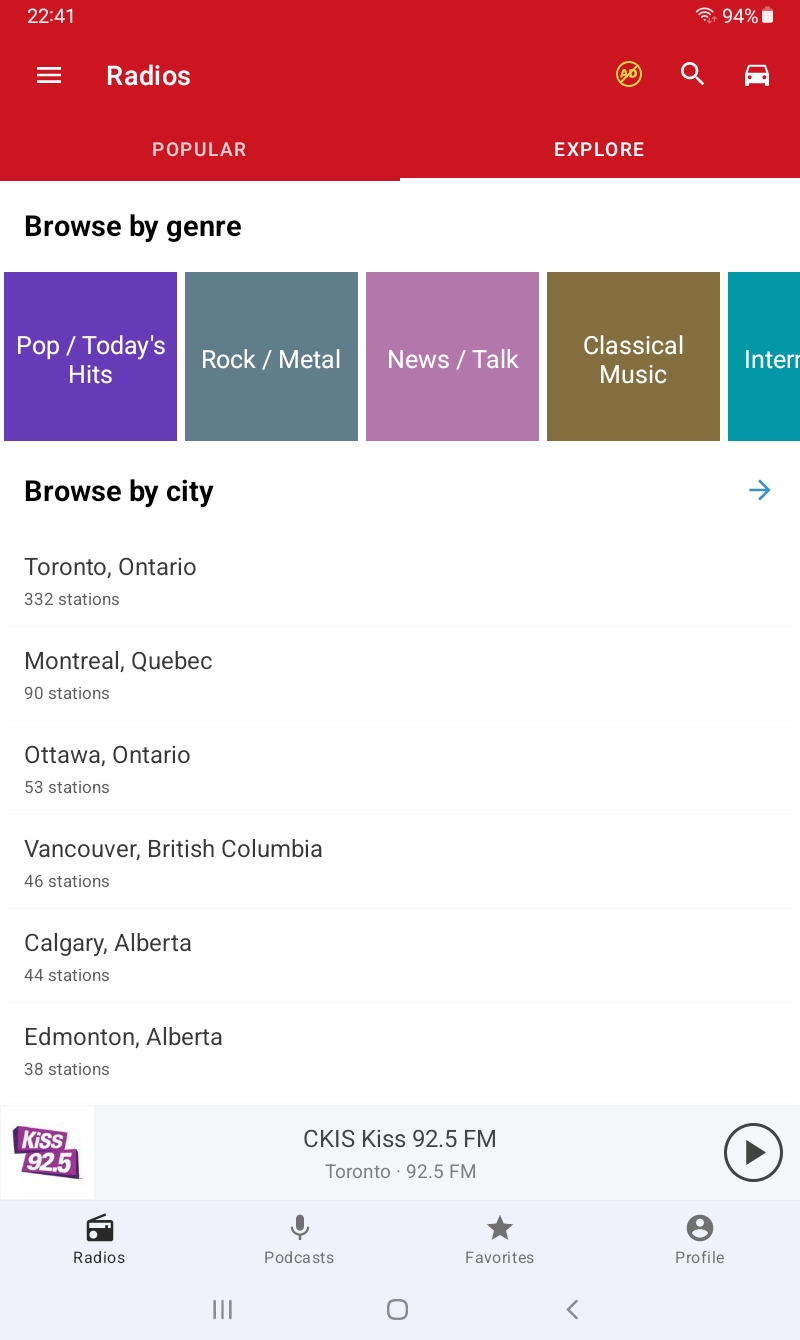Open Rock / Metal genre tile
Screen dimensions: 800x1340
[271, 357]
